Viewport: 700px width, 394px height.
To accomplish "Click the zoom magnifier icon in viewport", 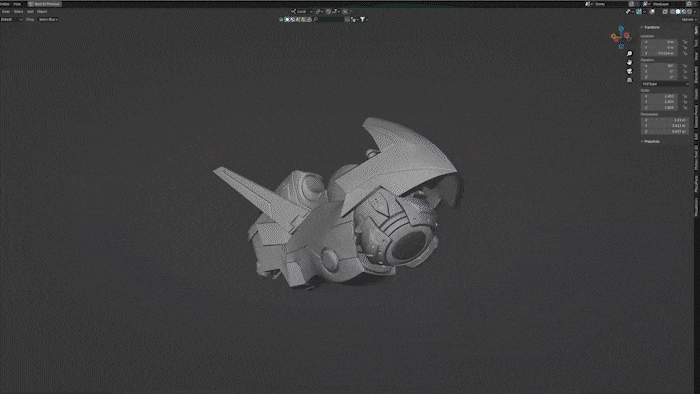I will 629,54.
